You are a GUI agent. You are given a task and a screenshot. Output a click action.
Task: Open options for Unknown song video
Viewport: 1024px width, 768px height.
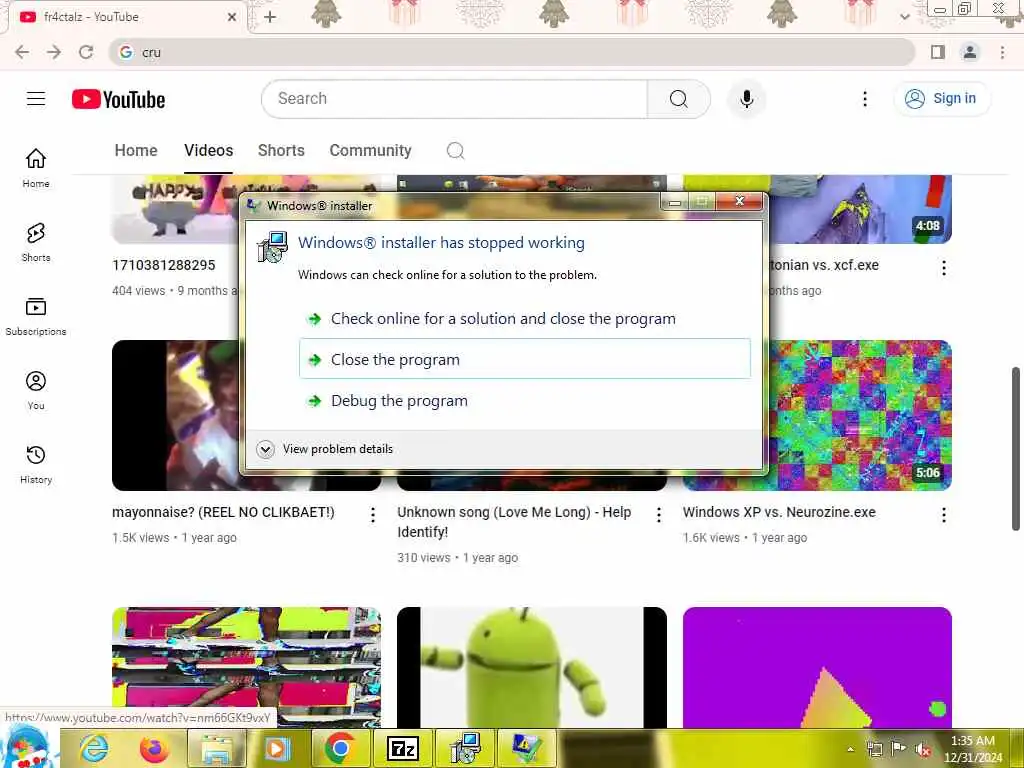(x=658, y=515)
